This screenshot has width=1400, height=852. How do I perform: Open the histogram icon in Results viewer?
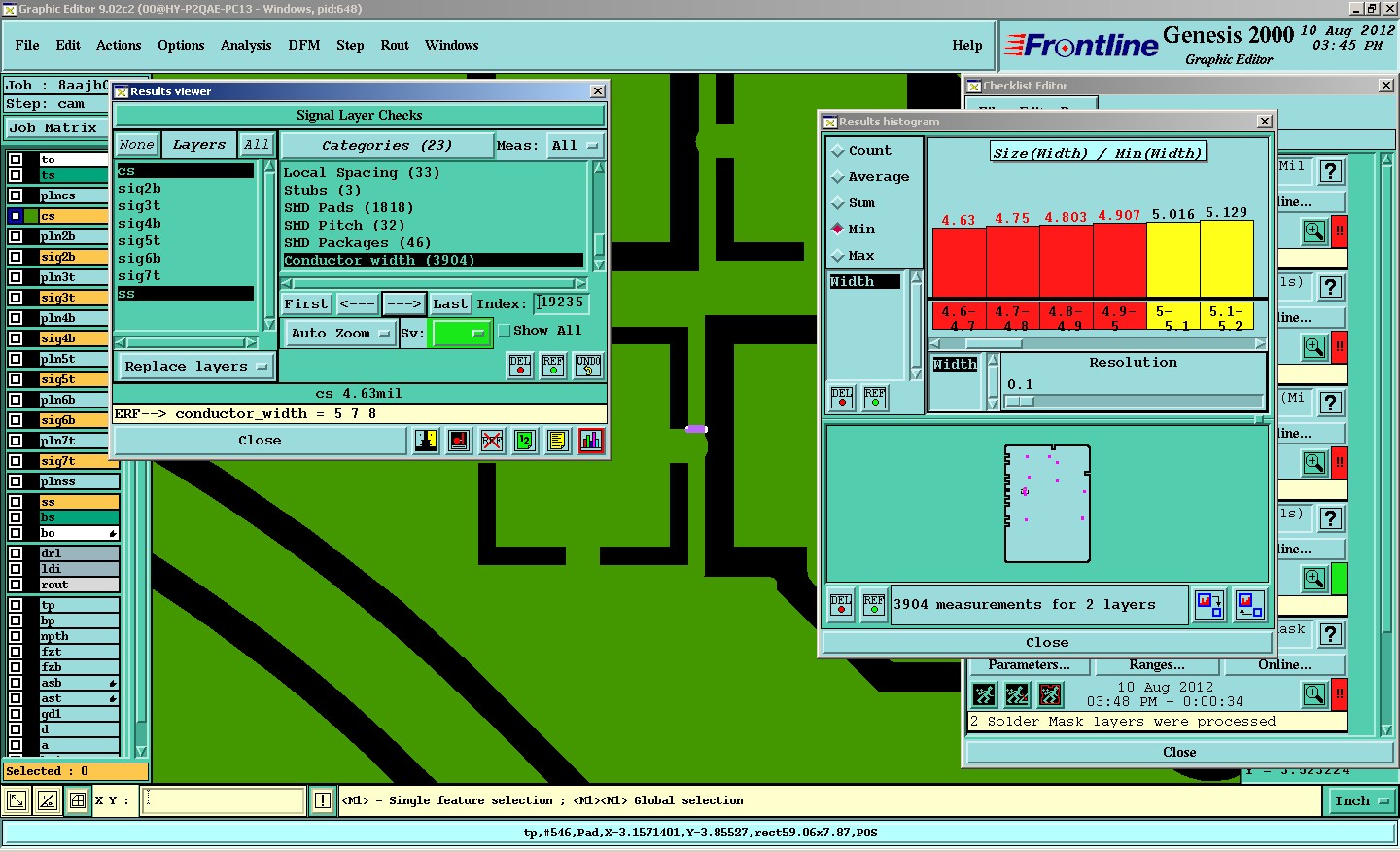point(590,441)
